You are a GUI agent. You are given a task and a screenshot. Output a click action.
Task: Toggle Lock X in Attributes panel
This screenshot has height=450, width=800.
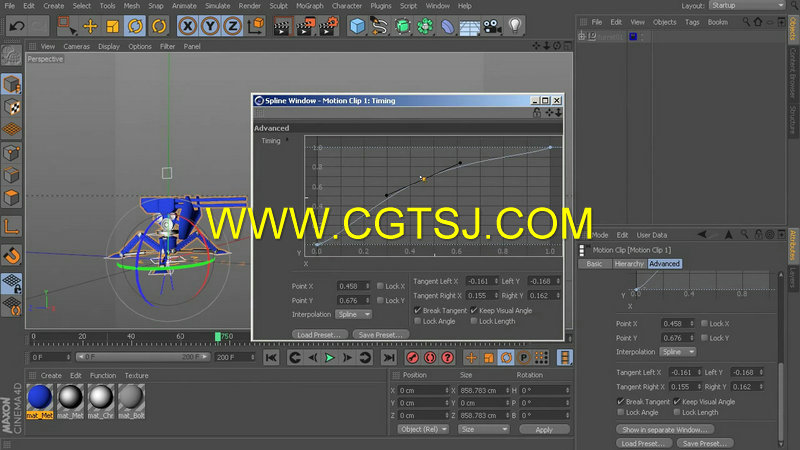pos(705,323)
